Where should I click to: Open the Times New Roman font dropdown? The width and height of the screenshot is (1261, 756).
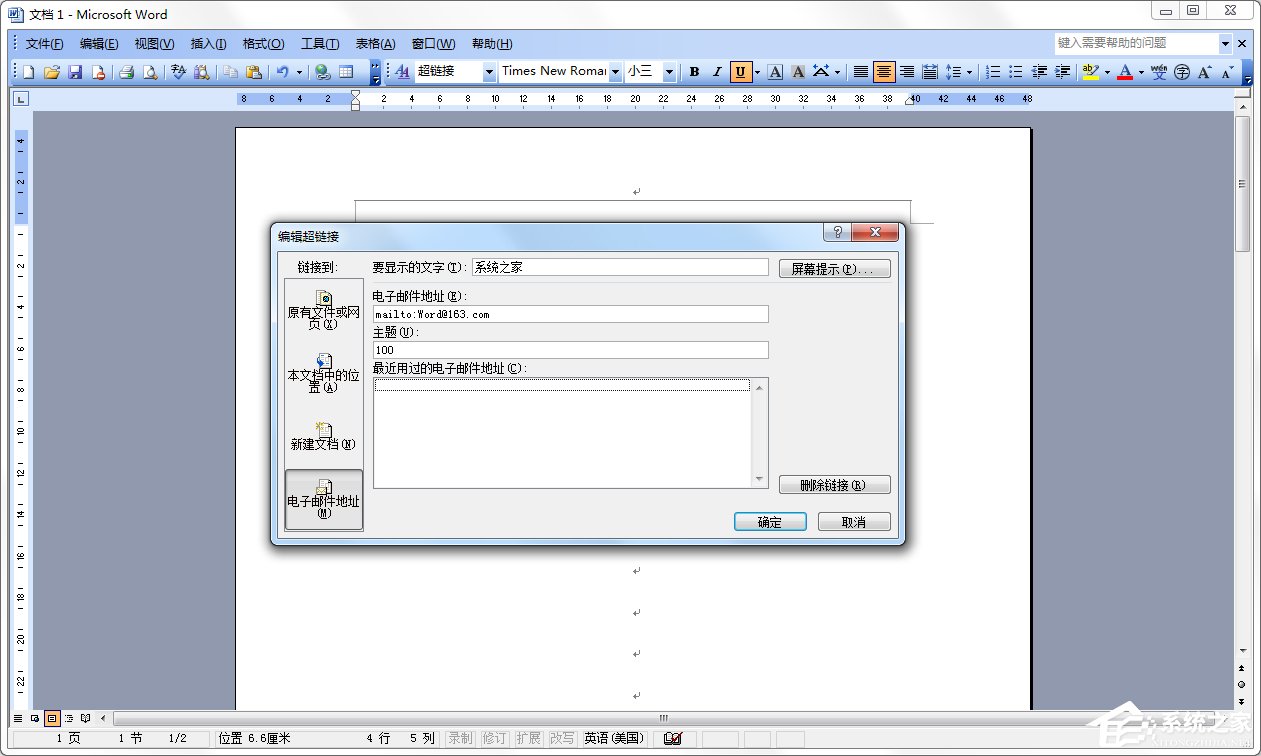[615, 71]
